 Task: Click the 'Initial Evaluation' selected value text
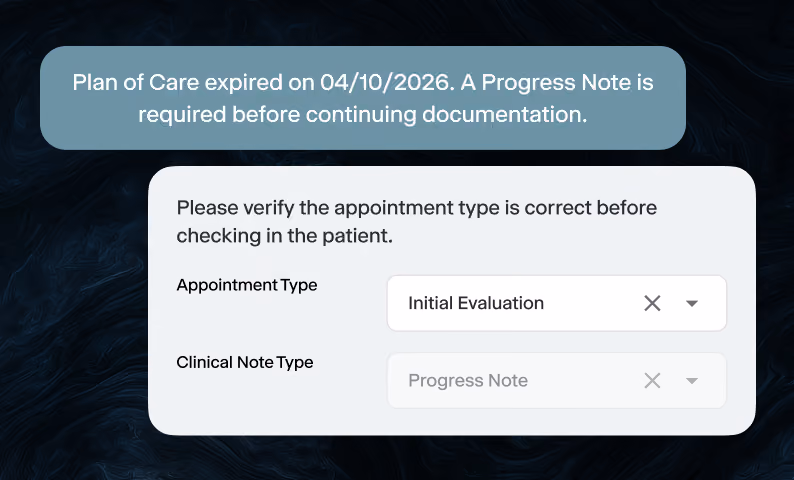tap(476, 303)
